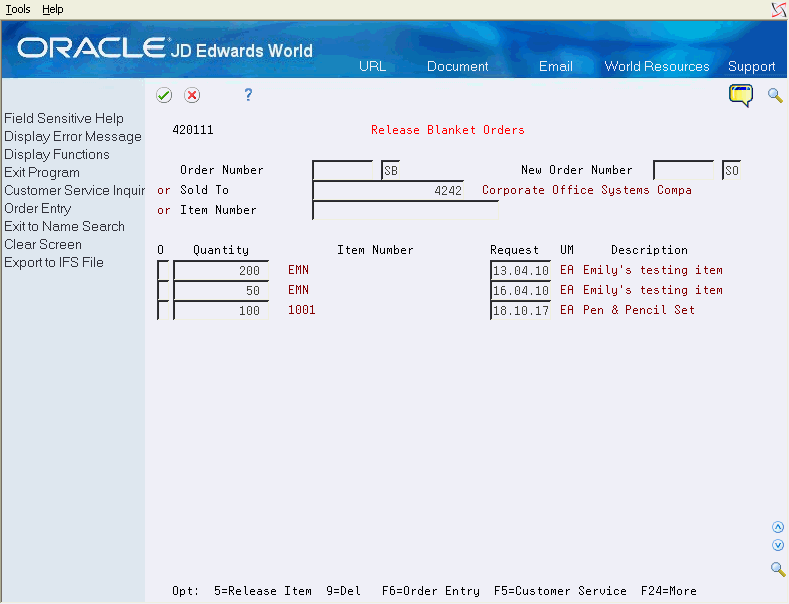Click F6=Order Entry function key text
Viewport: 789px width, 604px height.
(431, 591)
